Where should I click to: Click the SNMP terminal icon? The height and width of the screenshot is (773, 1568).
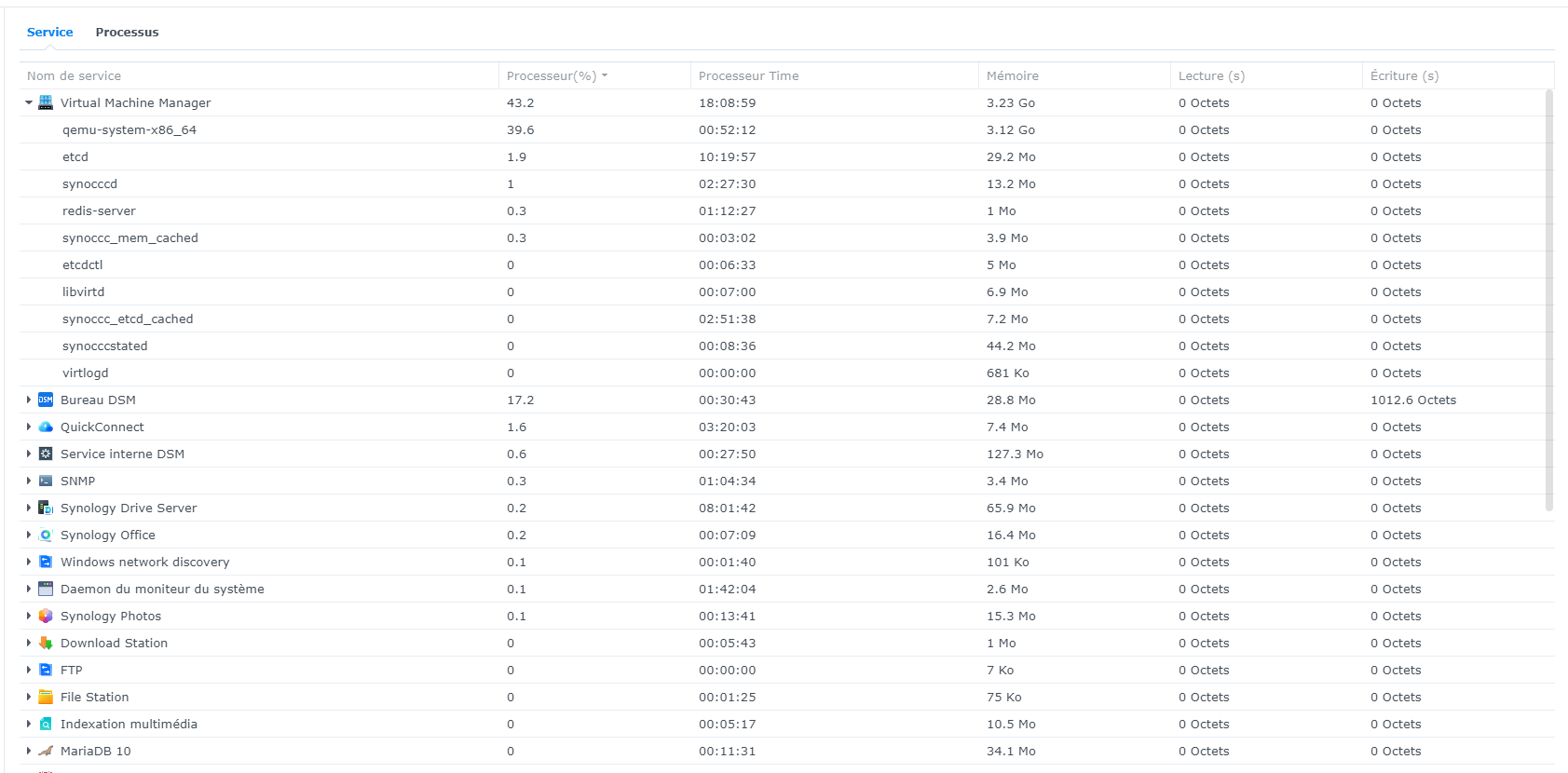pos(46,481)
